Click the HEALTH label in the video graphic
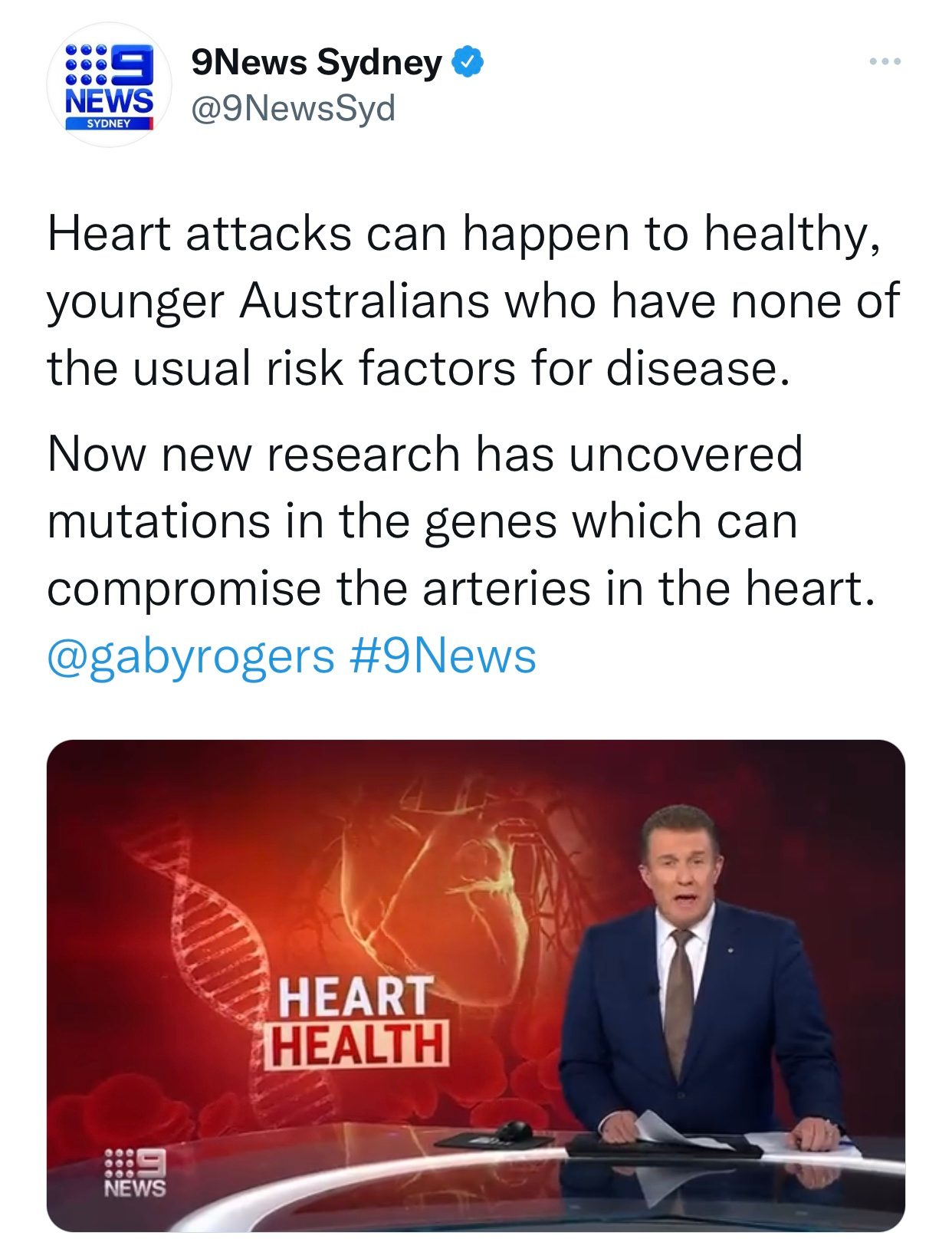The width and height of the screenshot is (952, 1252). point(357,1044)
